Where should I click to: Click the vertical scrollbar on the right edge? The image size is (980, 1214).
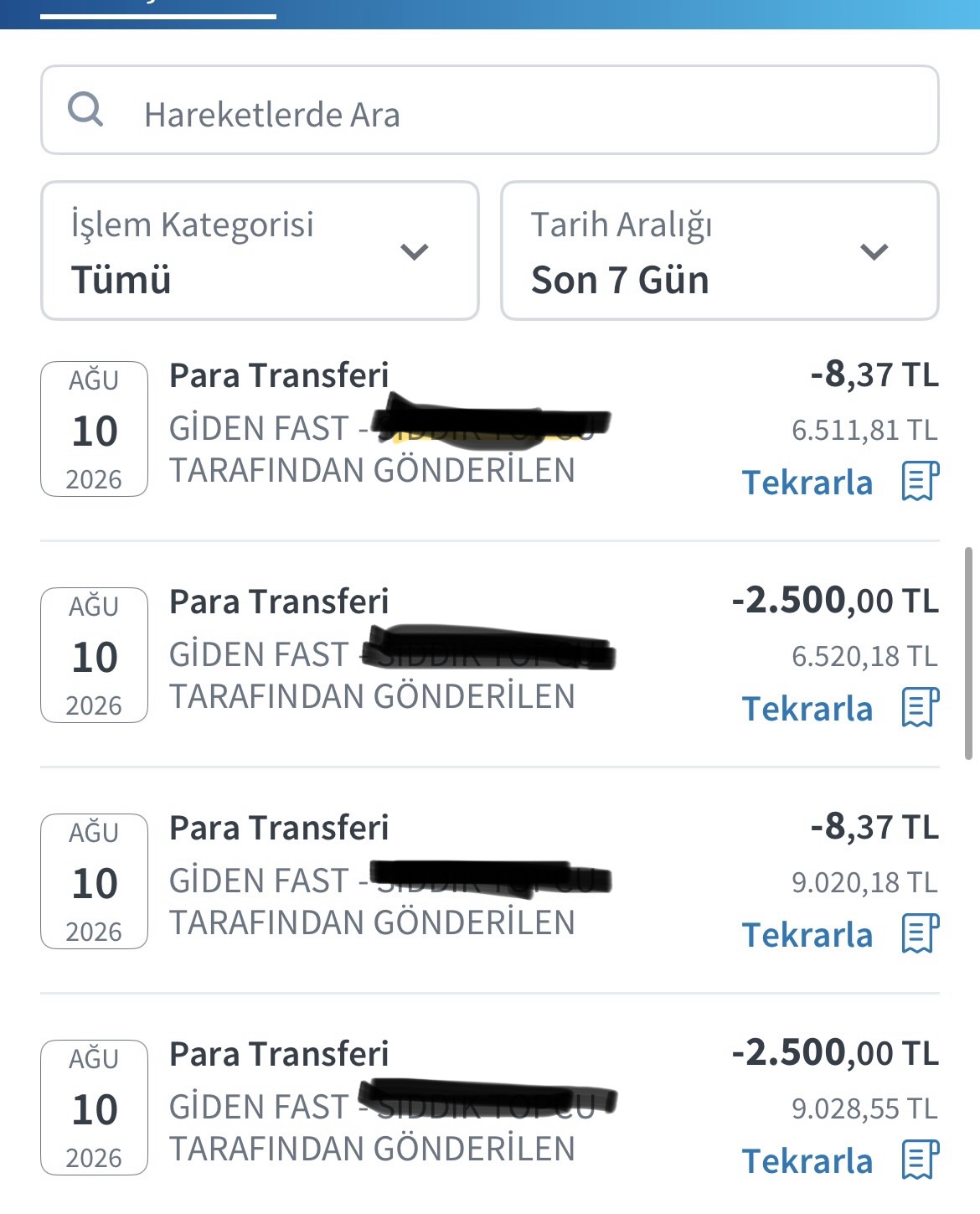click(969, 653)
